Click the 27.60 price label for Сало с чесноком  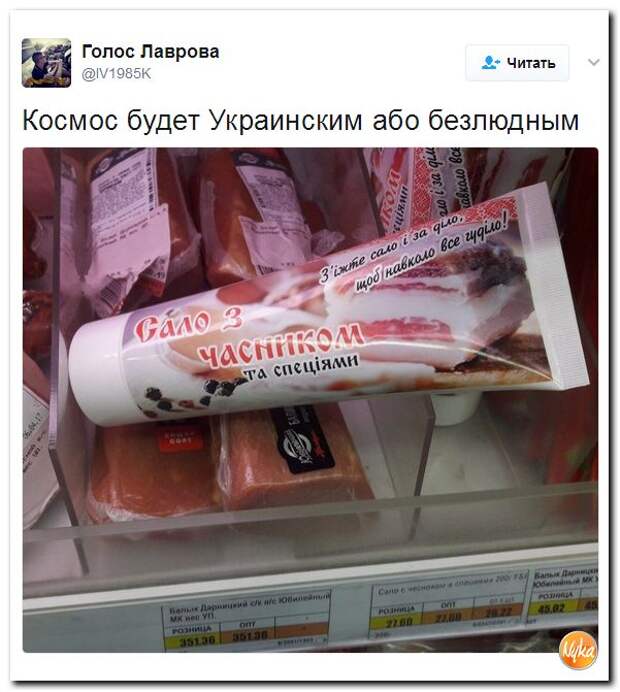395,622
